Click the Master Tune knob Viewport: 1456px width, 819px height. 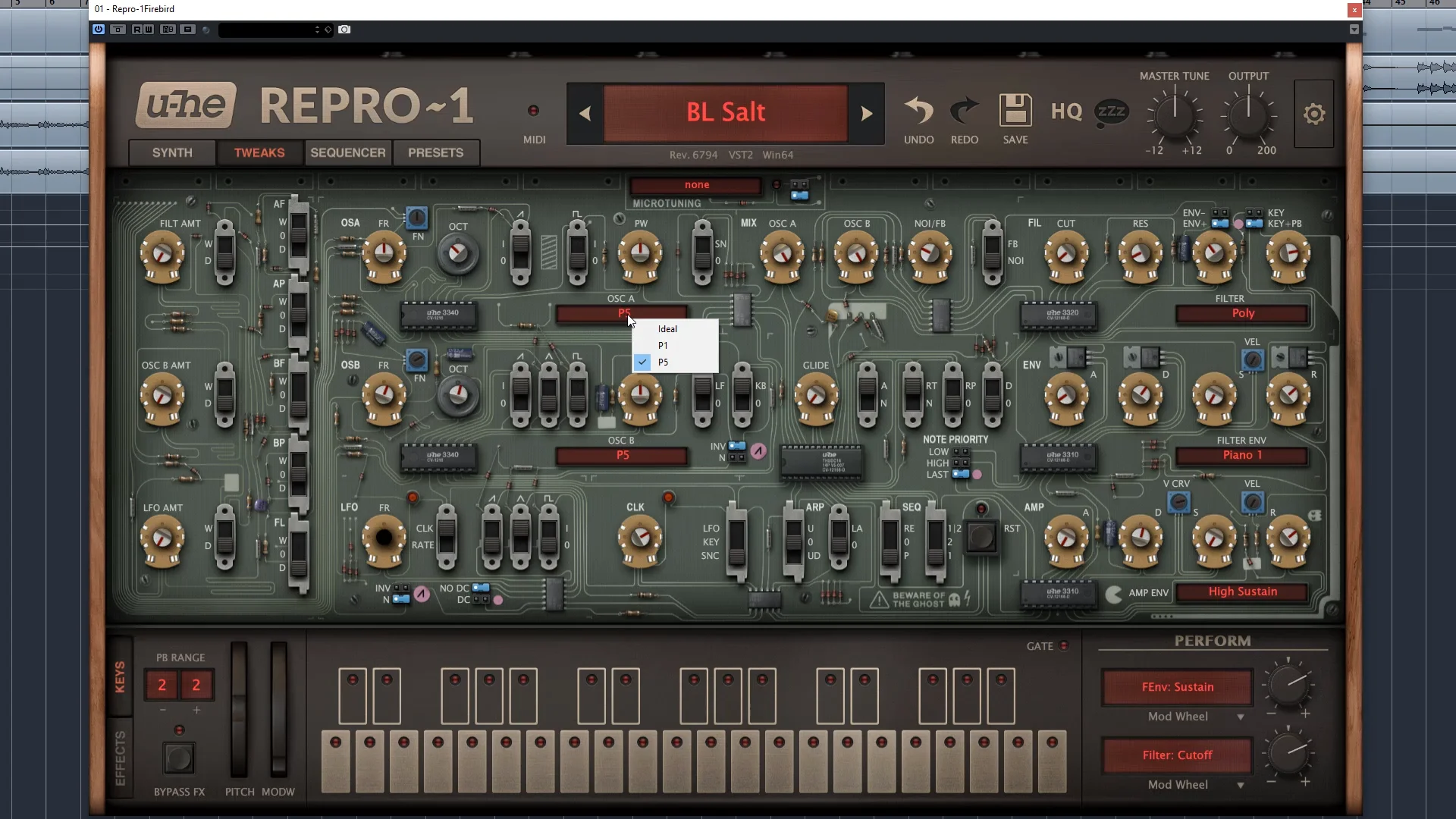pos(1174,115)
